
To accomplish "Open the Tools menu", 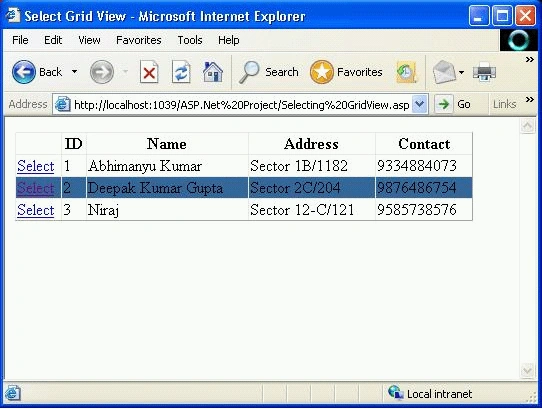I will (x=190, y=40).
